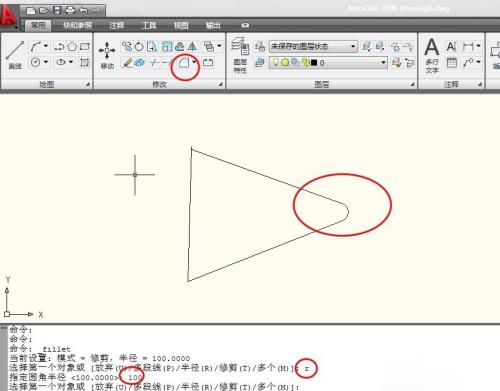Select the Multileader tool
This screenshot has height=391, width=500.
468,62
